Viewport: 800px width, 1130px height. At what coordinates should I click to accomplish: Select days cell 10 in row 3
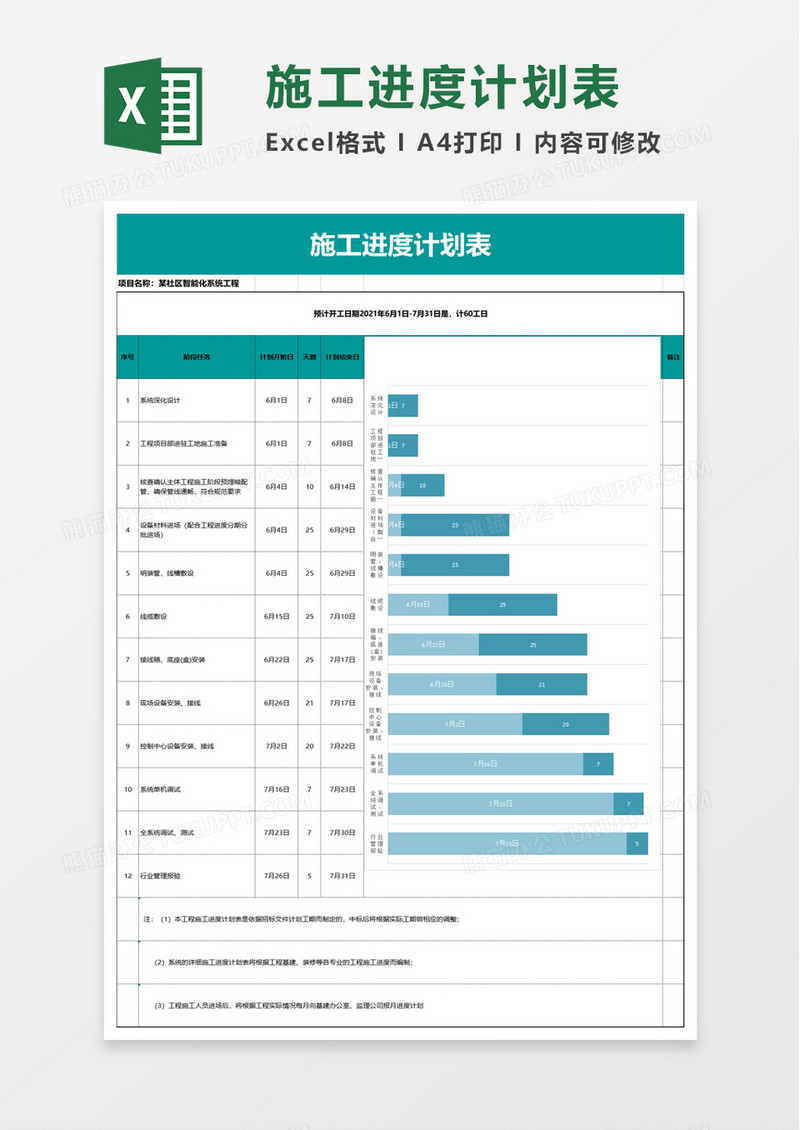tap(309, 487)
